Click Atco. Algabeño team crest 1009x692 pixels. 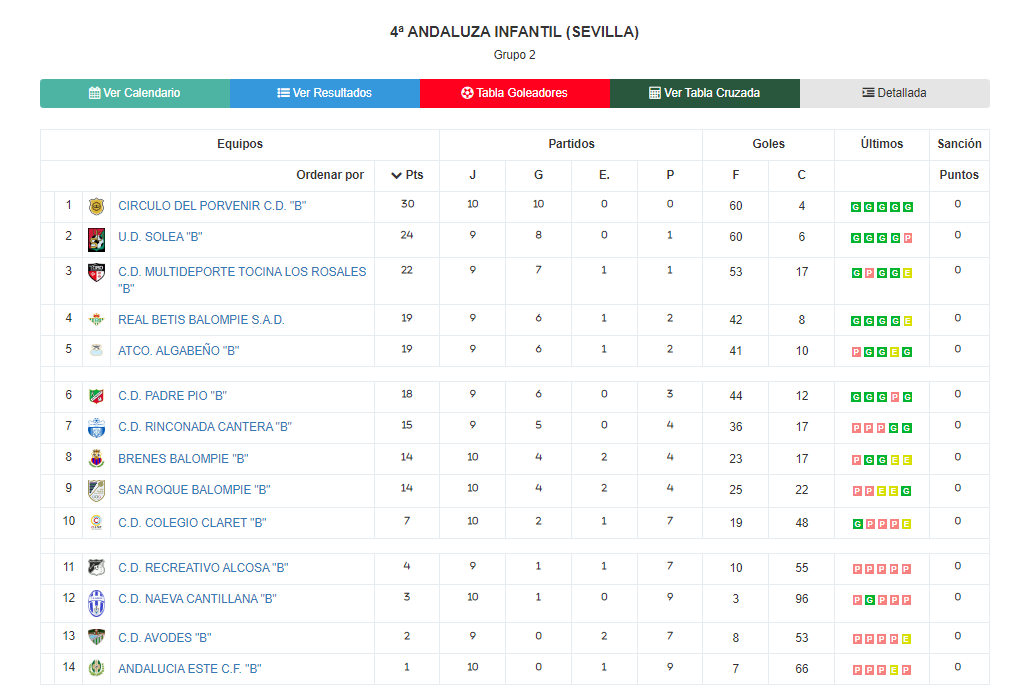pyautogui.click(x=97, y=350)
